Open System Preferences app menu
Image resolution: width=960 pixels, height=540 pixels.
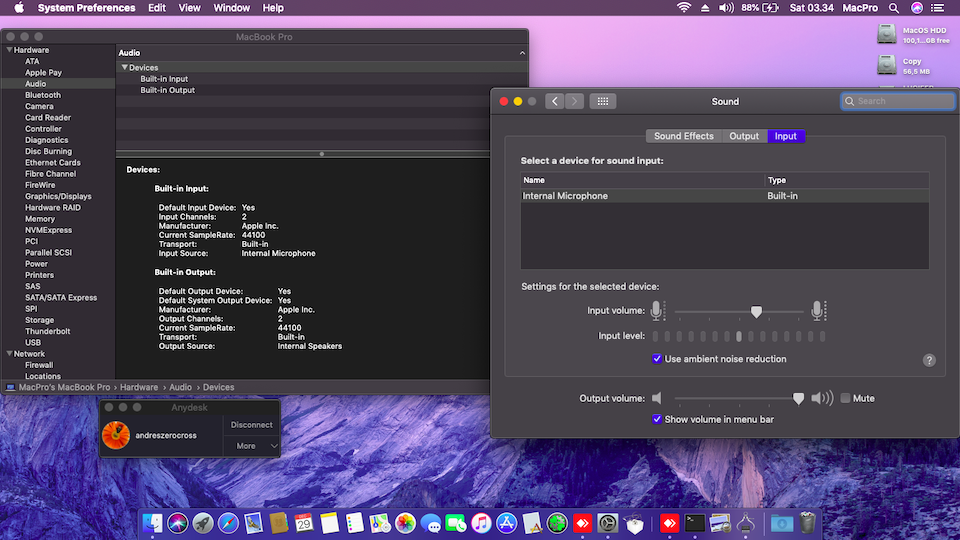[86, 8]
